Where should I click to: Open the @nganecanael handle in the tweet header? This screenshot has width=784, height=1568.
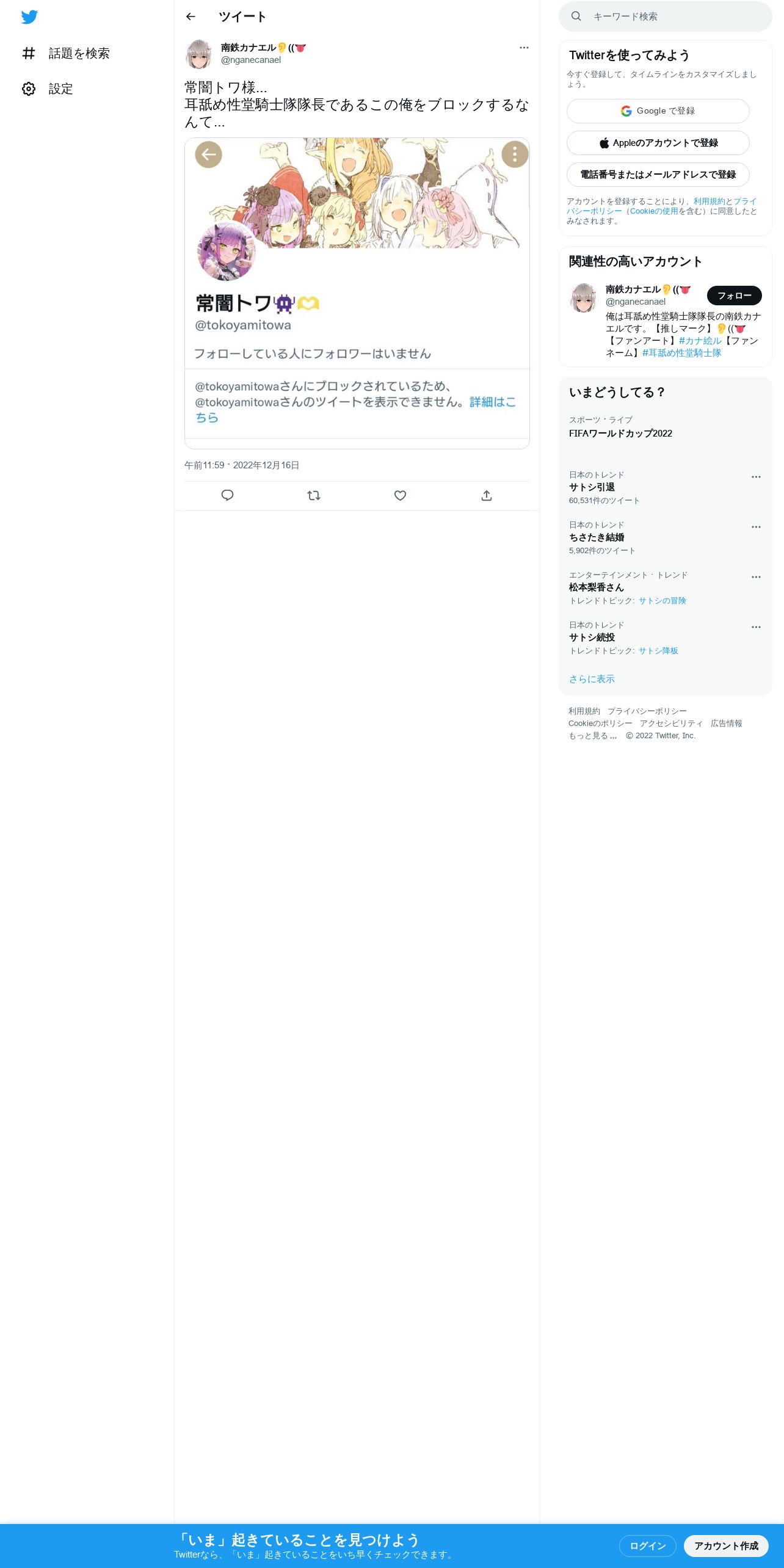[251, 60]
